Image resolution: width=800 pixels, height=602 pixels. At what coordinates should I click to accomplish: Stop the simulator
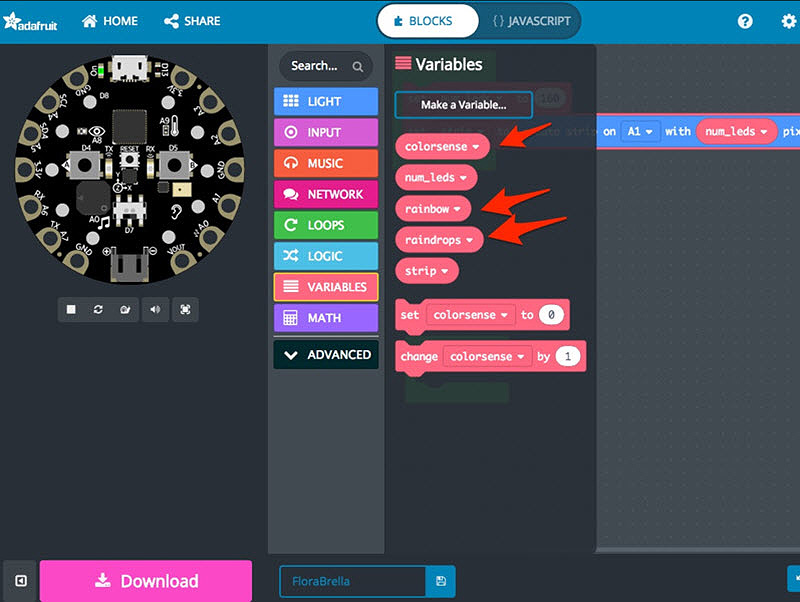pos(71,310)
